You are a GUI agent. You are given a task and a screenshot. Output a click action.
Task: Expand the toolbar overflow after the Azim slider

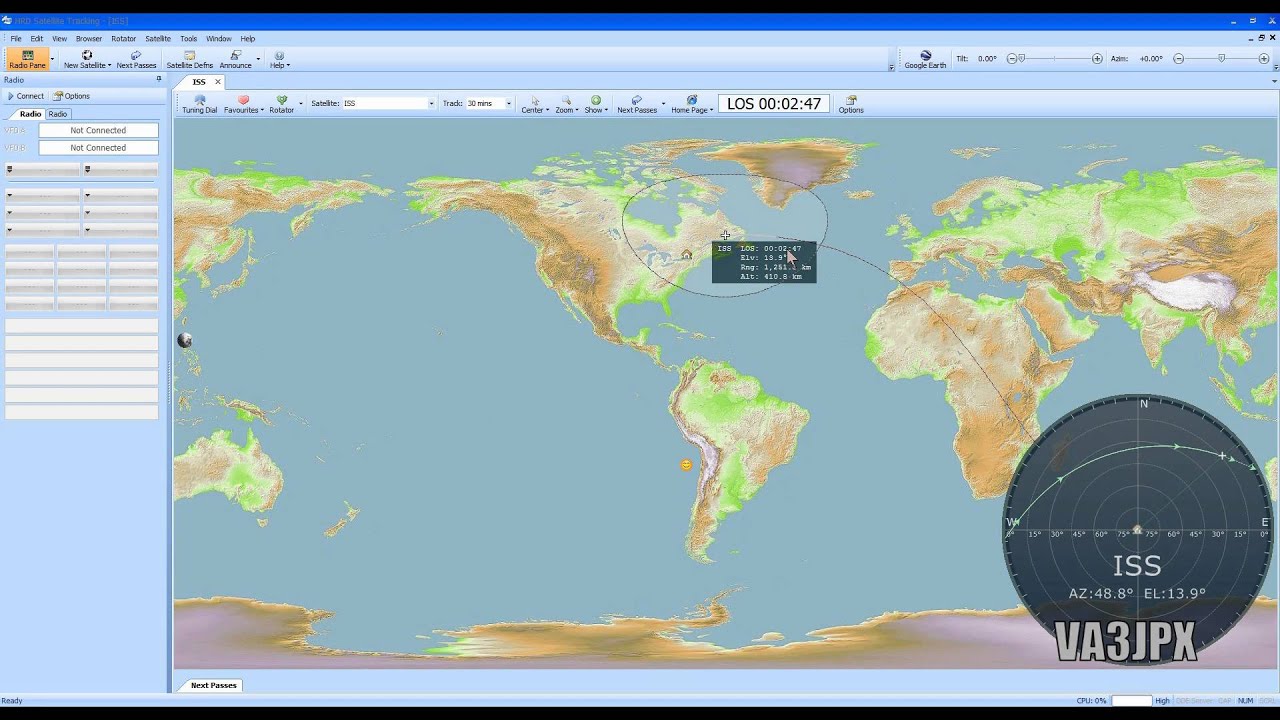1275,67
